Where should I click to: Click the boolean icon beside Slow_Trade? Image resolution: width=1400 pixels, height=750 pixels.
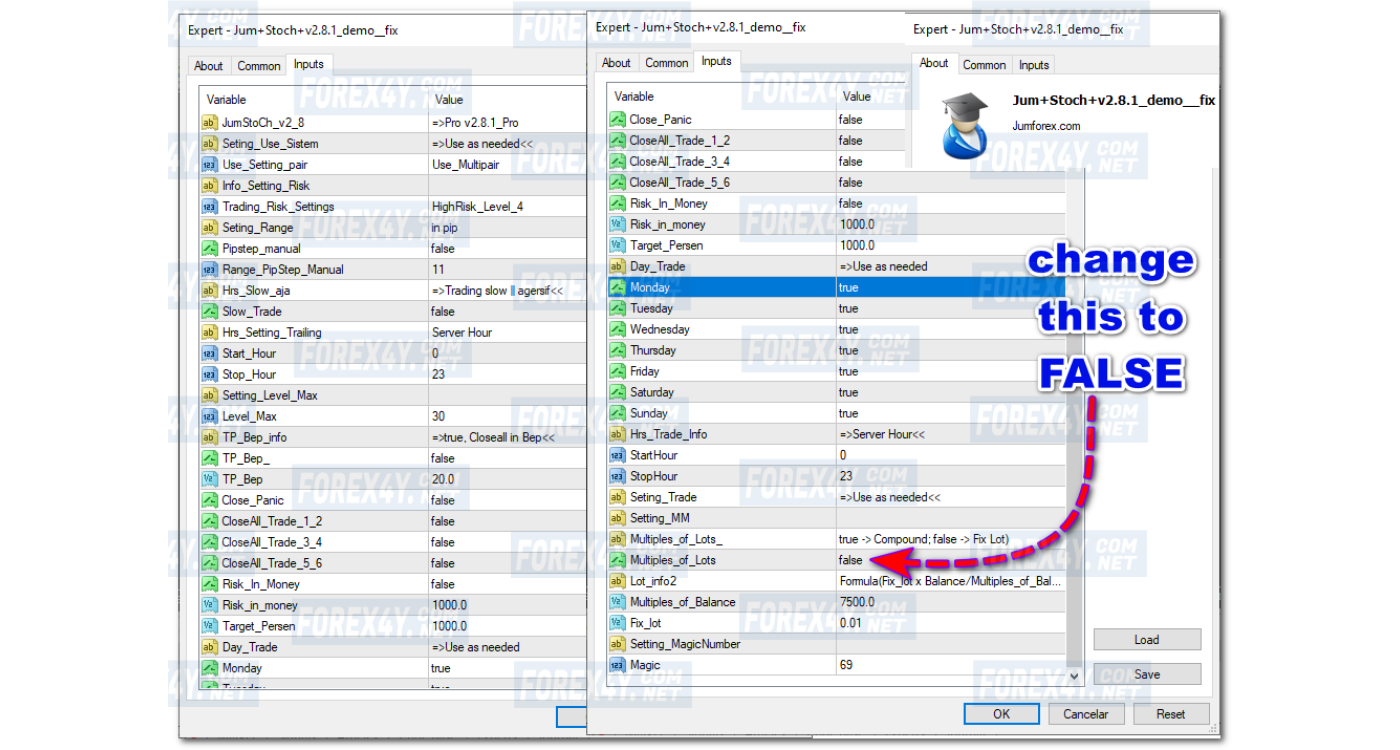[209, 311]
